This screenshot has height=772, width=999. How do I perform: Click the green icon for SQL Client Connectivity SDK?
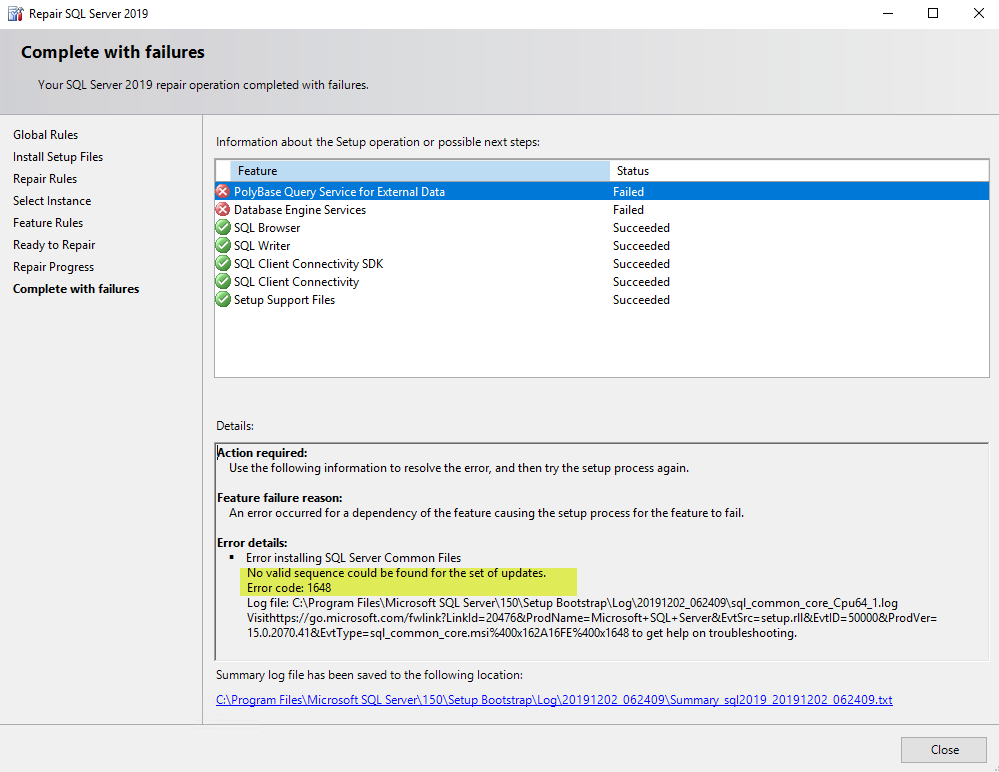(222, 263)
